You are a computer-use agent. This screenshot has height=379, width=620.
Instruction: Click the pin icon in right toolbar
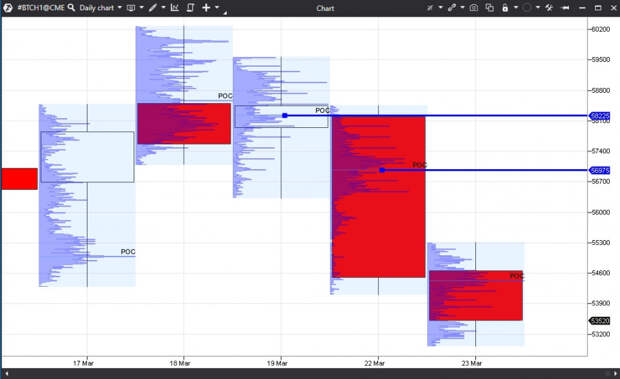tap(430, 8)
